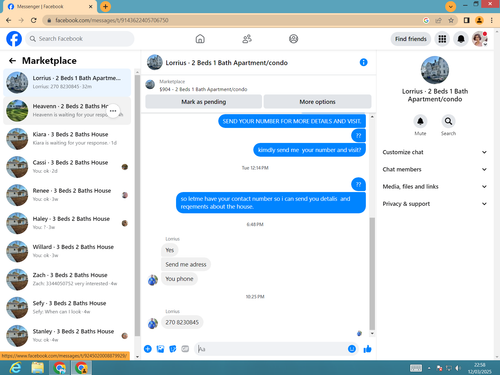Image resolution: width=500 pixels, height=375 pixels.
Task: Open the Sefy 3 Beds 2 Baths conversation
Action: [x=67, y=308]
